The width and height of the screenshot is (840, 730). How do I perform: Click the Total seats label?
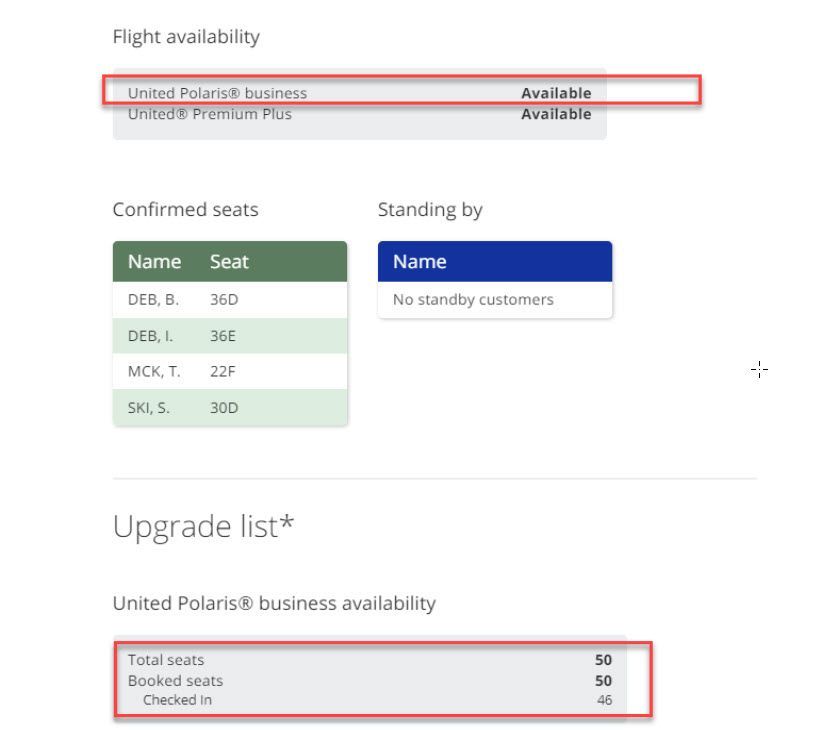coord(166,660)
